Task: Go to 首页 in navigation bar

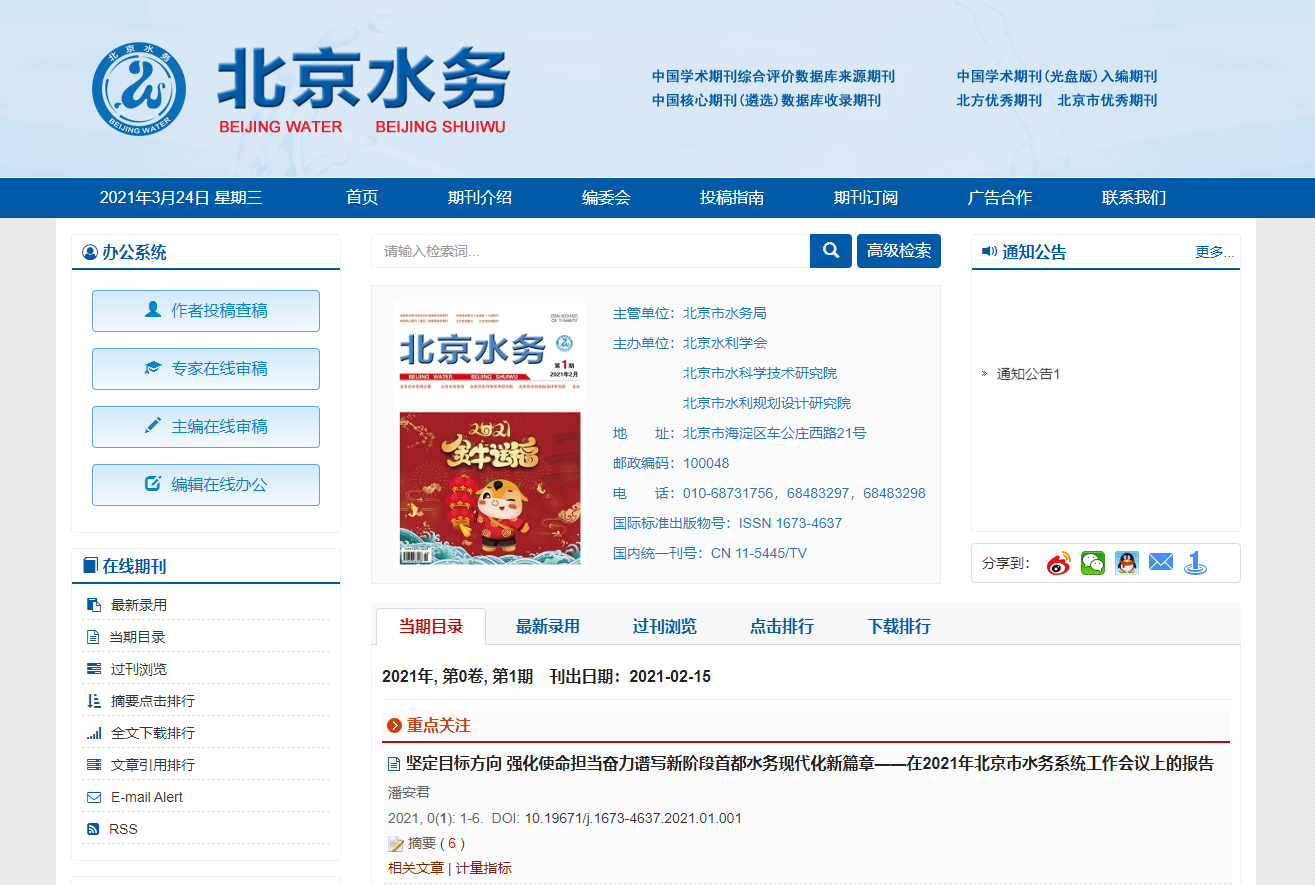Action: pos(362,198)
